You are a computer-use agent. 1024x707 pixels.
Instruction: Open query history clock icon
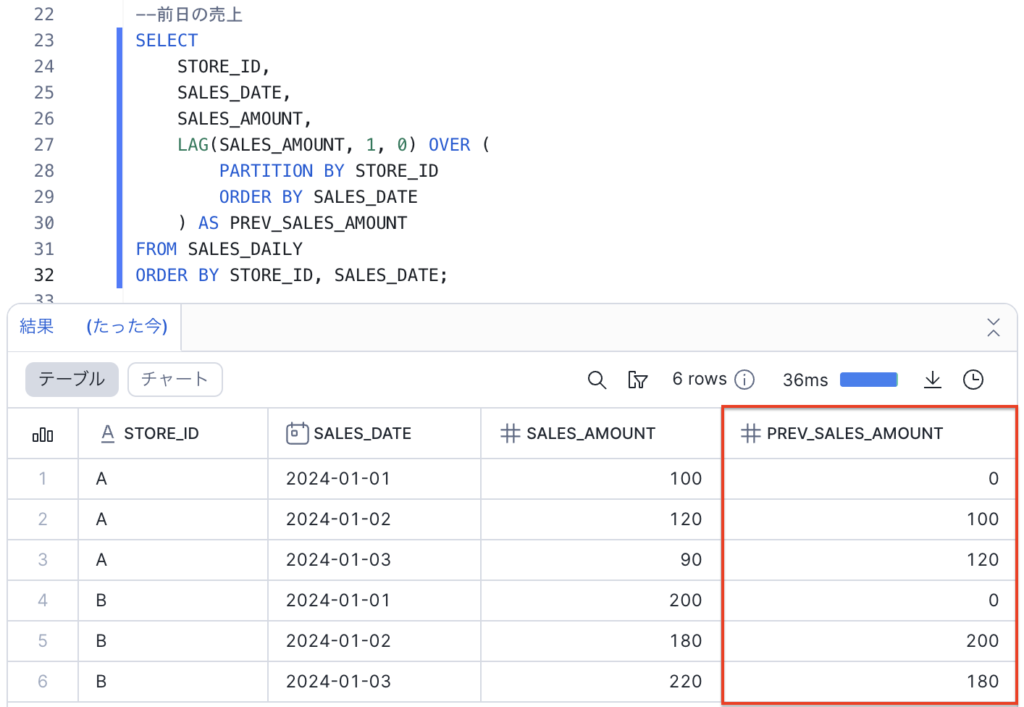click(x=973, y=380)
